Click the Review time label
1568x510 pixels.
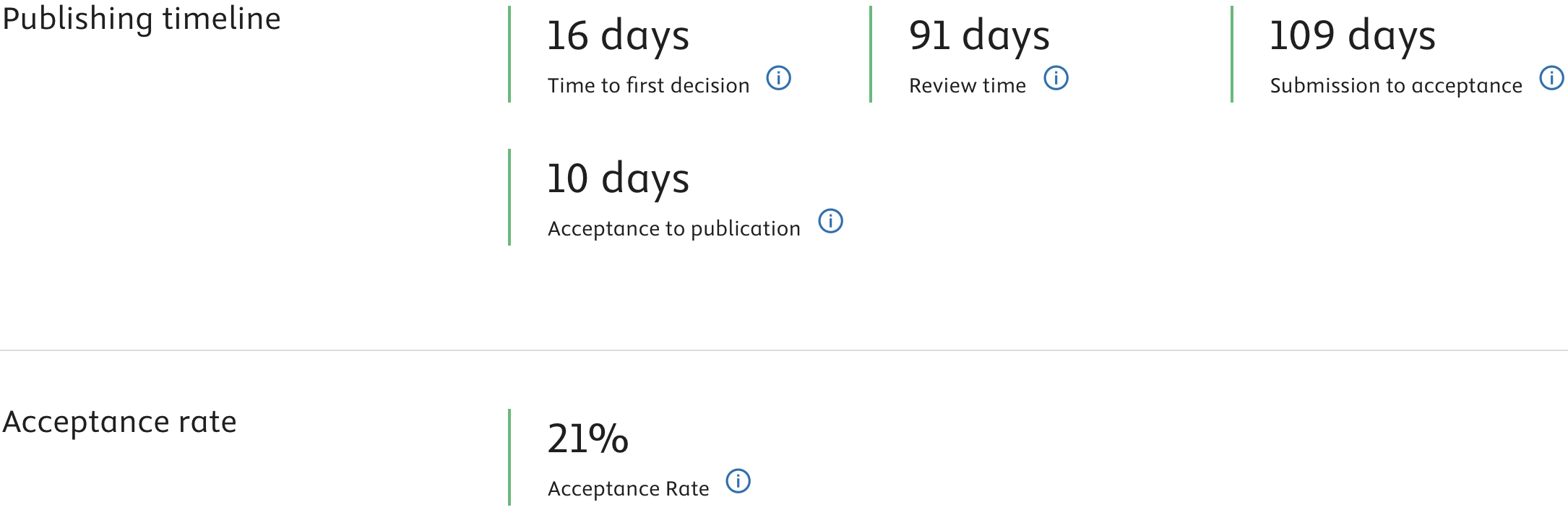point(967,85)
